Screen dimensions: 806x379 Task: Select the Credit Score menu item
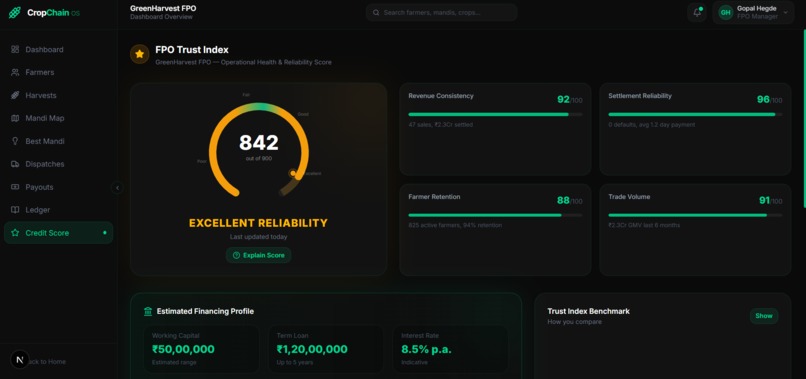pyautogui.click(x=58, y=233)
